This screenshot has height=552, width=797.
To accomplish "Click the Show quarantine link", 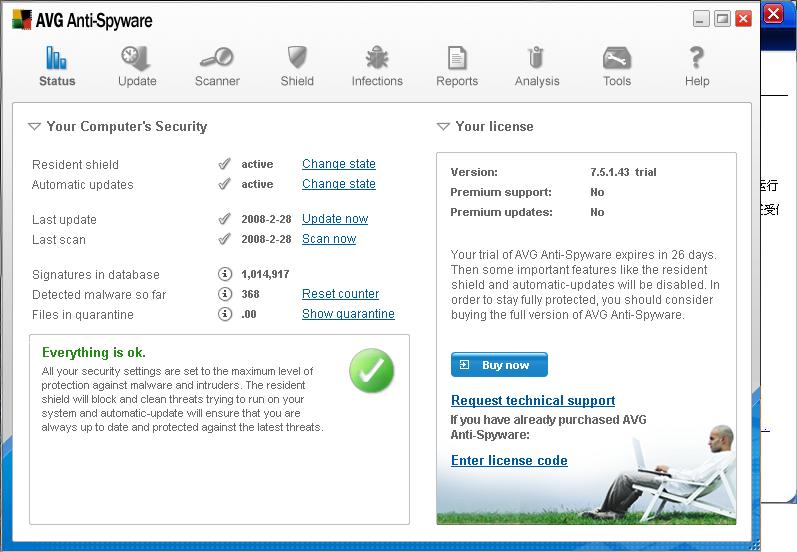I will pyautogui.click(x=348, y=314).
